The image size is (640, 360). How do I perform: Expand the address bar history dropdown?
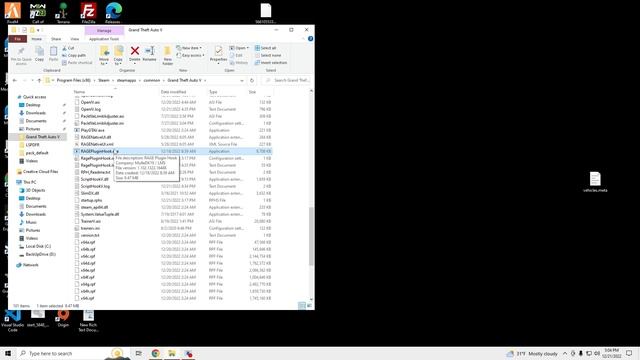(x=242, y=80)
